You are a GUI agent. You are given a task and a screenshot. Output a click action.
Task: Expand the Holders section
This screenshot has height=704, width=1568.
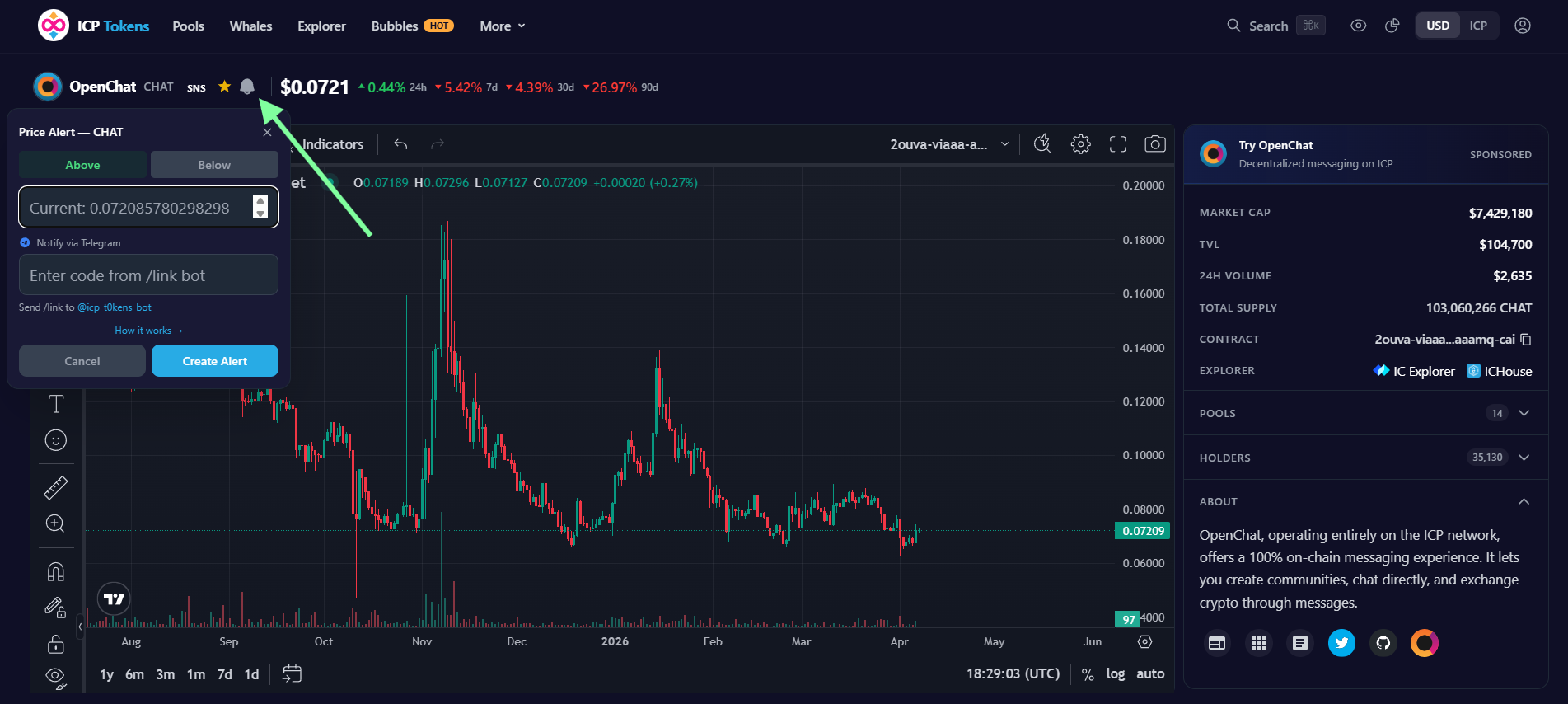point(1365,458)
